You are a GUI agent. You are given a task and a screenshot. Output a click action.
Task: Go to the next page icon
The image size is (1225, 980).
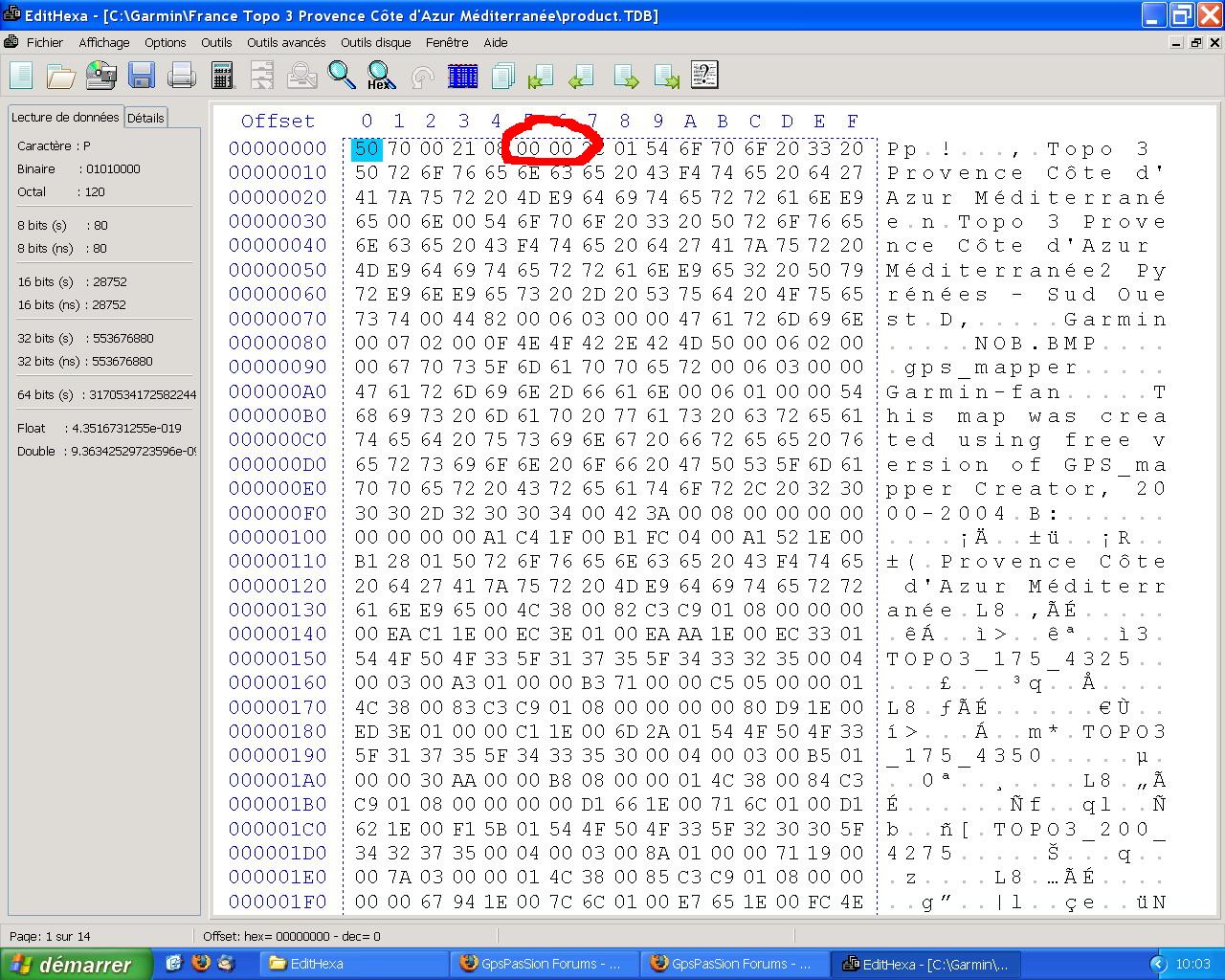click(626, 77)
